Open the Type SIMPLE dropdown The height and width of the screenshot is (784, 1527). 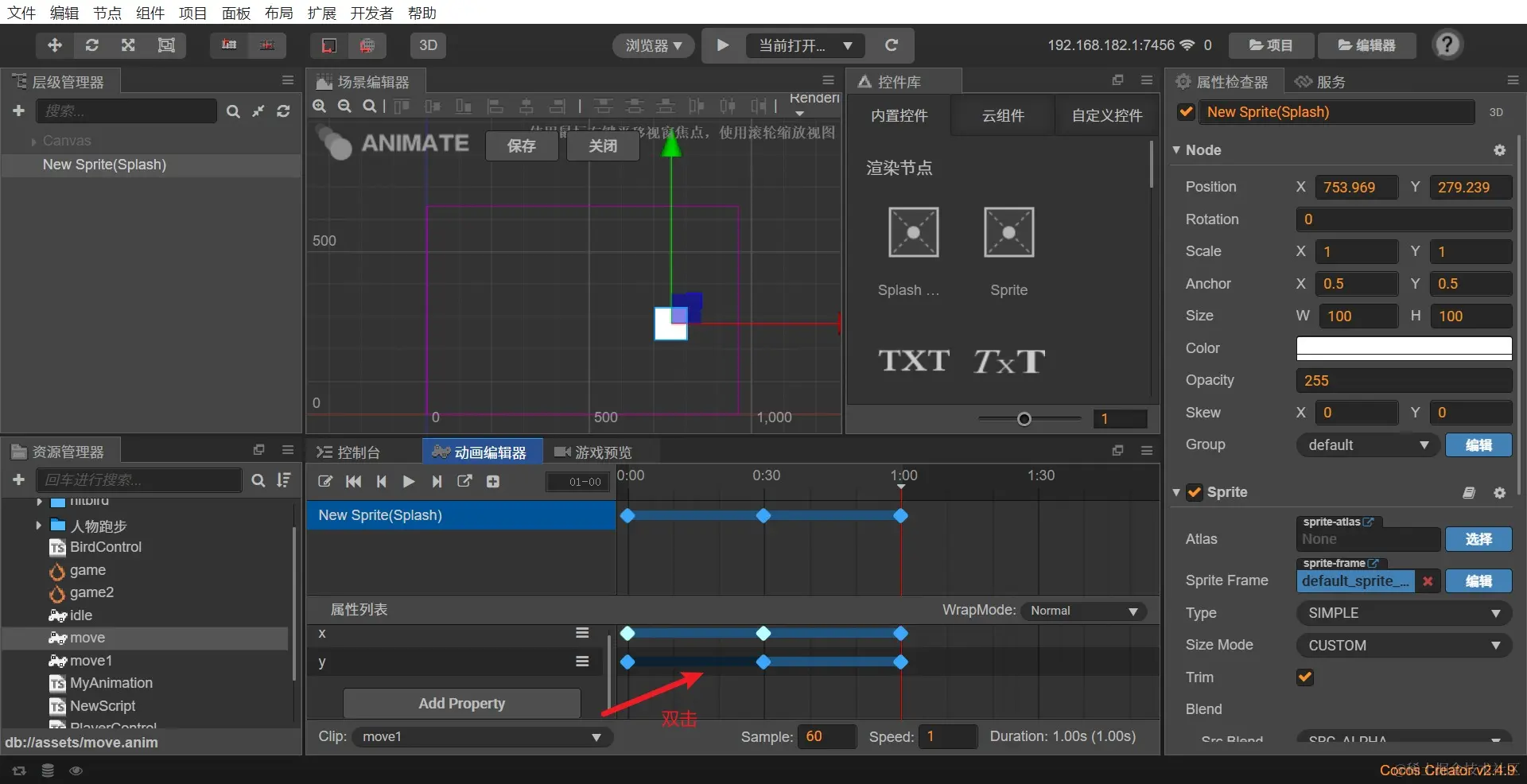[x=1404, y=613]
